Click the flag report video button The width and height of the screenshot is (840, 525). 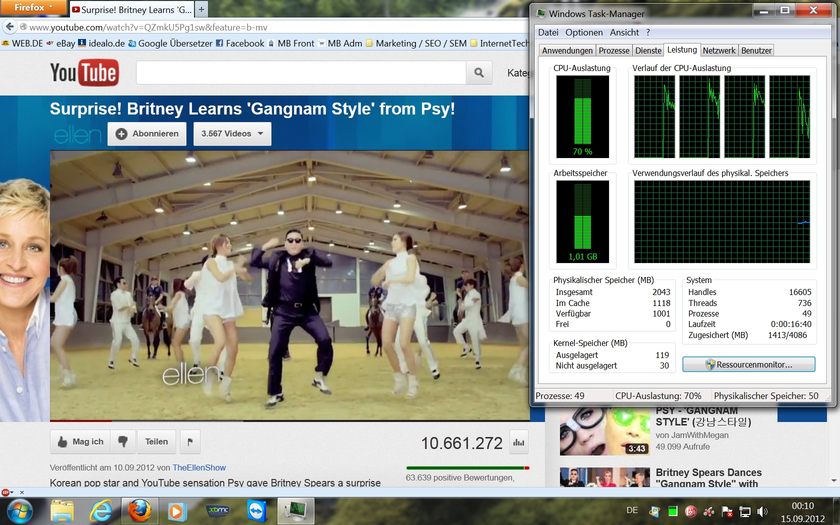(190, 441)
